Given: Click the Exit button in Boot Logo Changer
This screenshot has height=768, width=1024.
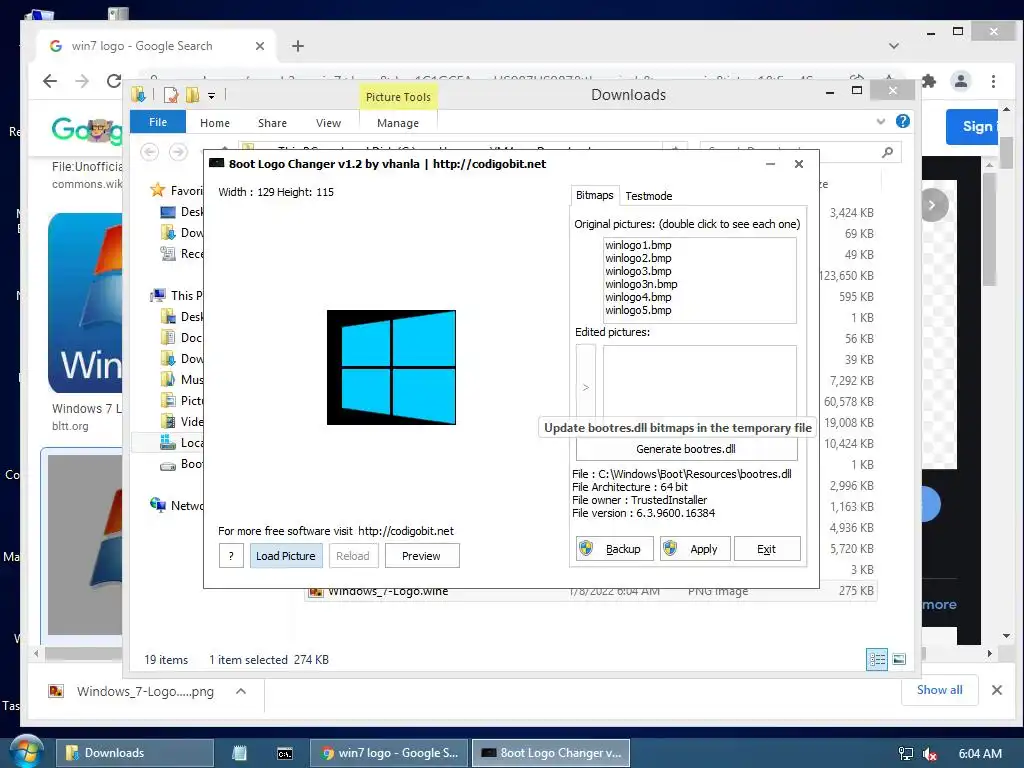Looking at the screenshot, I should pos(767,549).
